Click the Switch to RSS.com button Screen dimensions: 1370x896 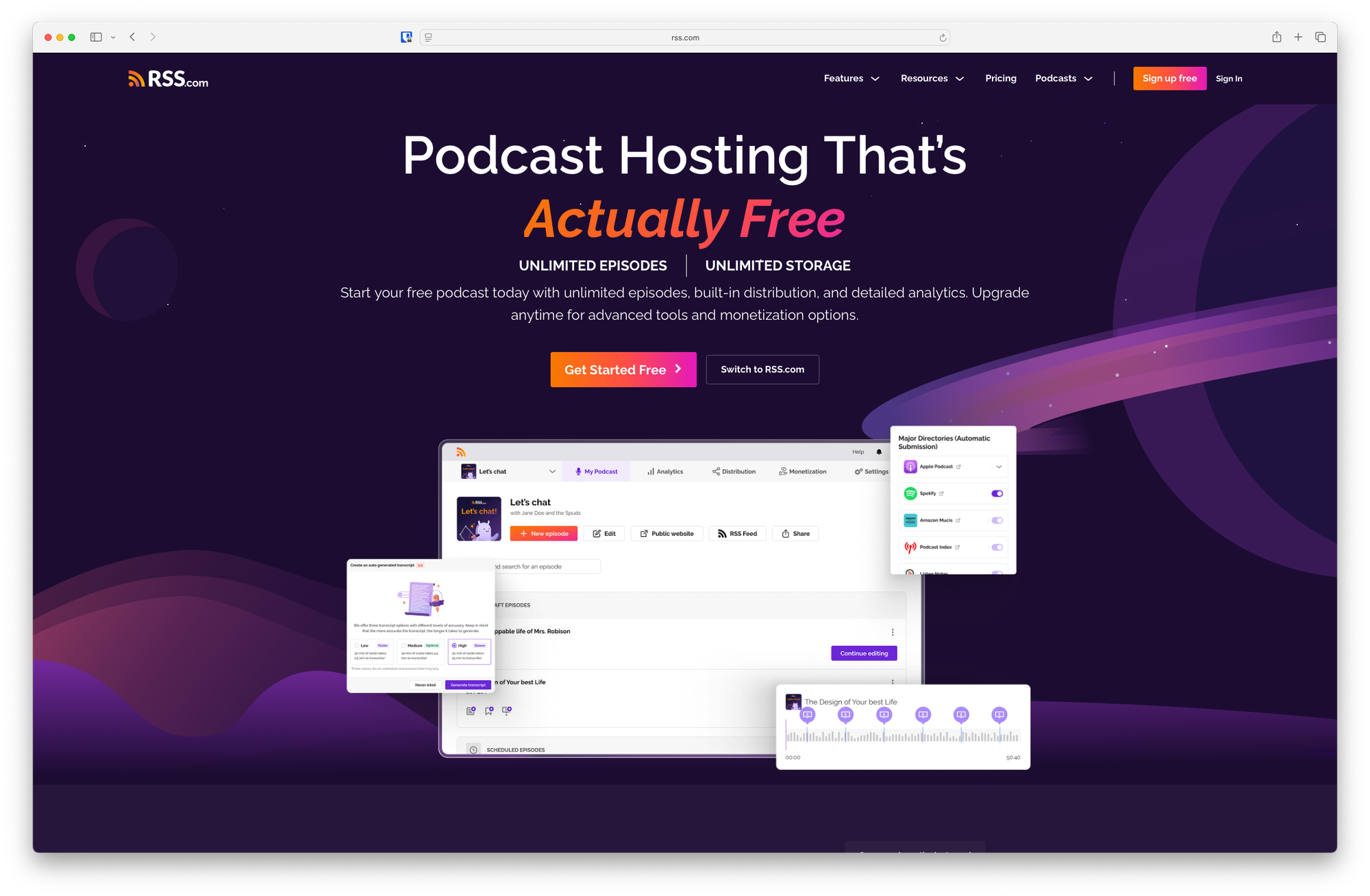pos(762,369)
